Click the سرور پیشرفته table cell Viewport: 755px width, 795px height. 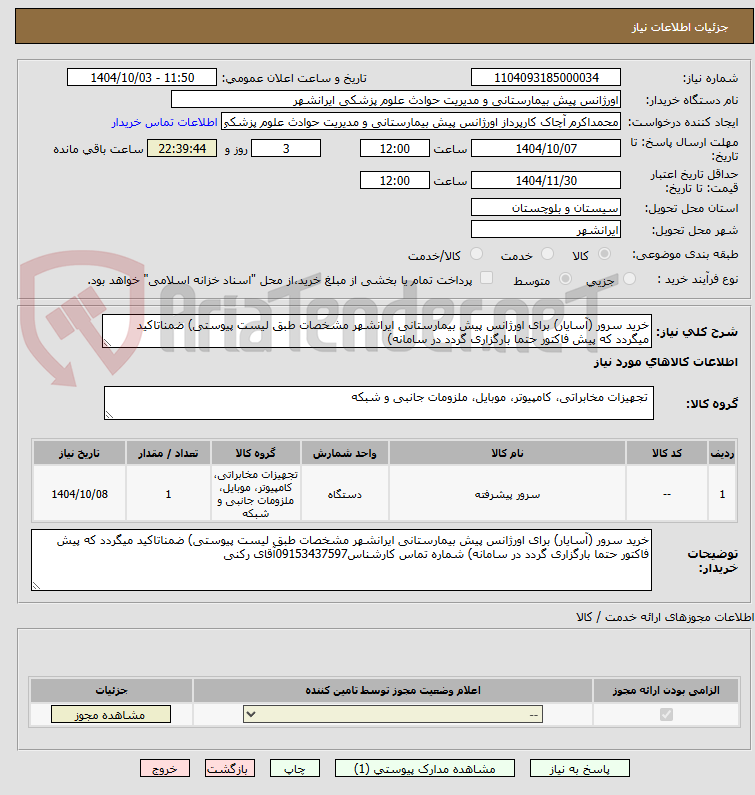507,494
